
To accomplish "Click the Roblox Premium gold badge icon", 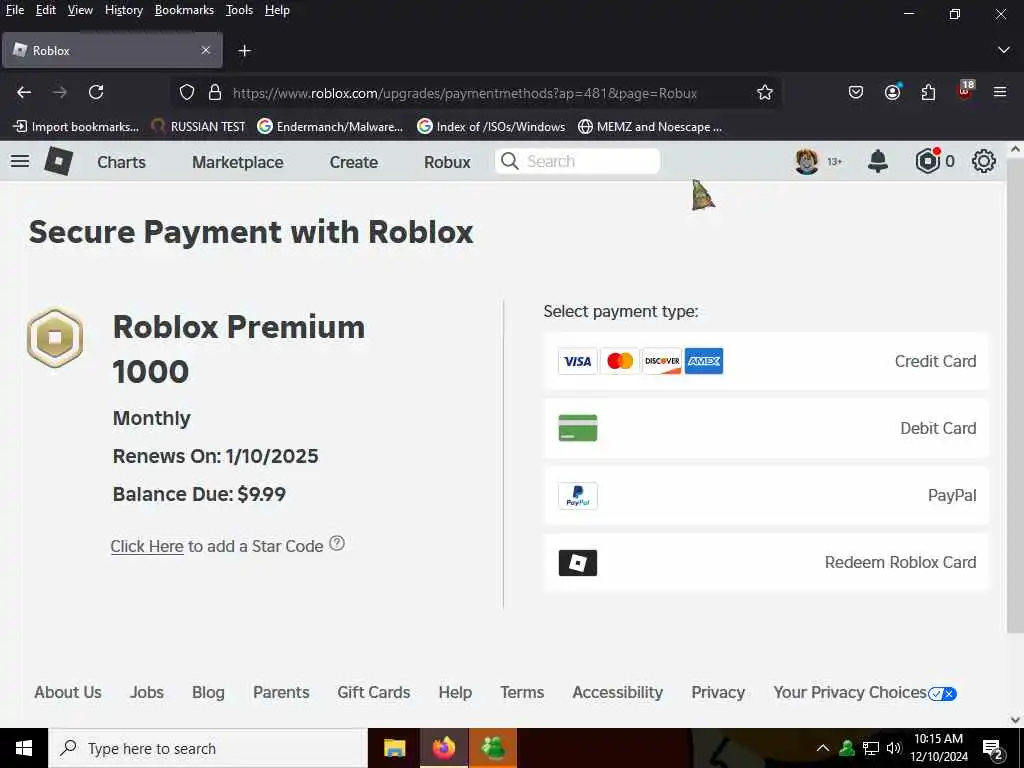I will pos(55,338).
